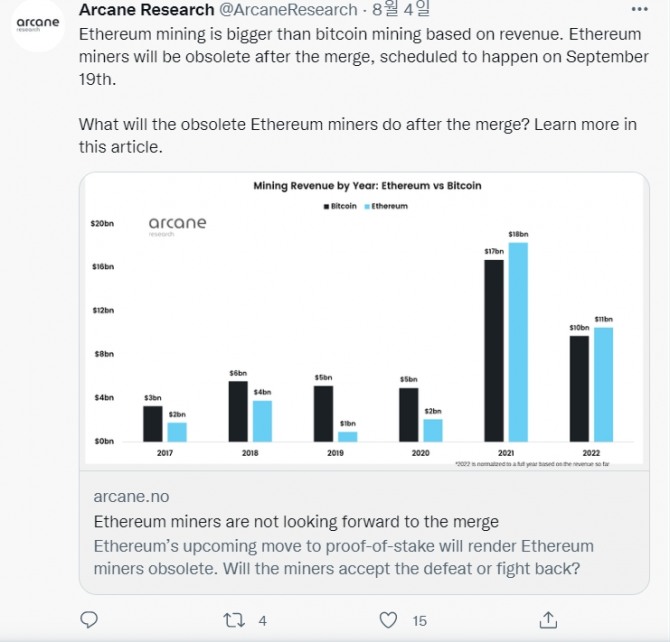
Task: Click the reply speech bubble icon
Action: pos(89,619)
